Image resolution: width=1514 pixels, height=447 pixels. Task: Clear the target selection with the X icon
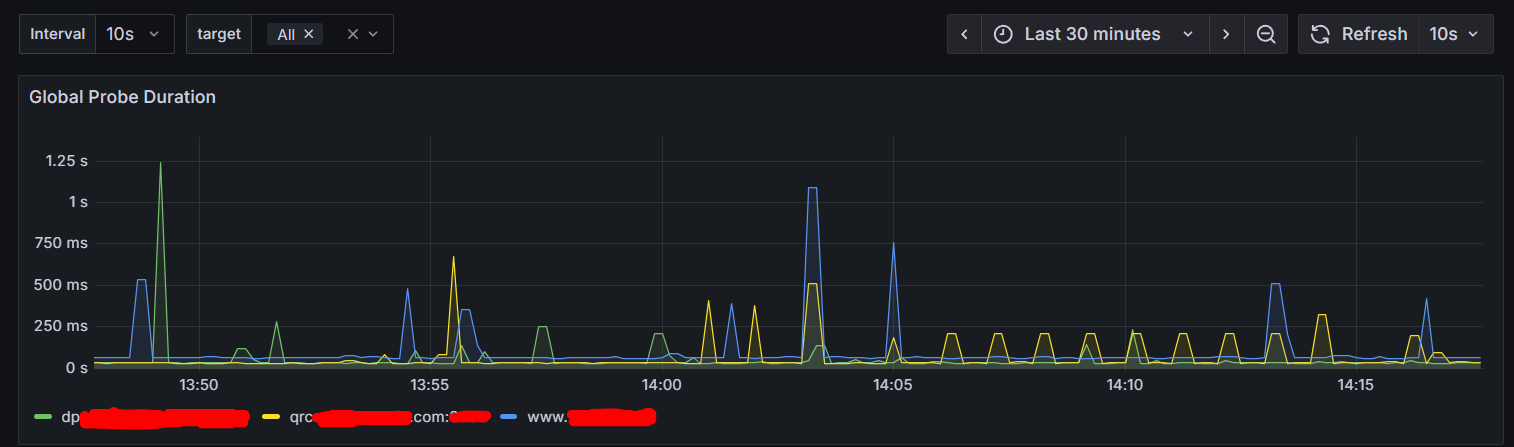352,34
